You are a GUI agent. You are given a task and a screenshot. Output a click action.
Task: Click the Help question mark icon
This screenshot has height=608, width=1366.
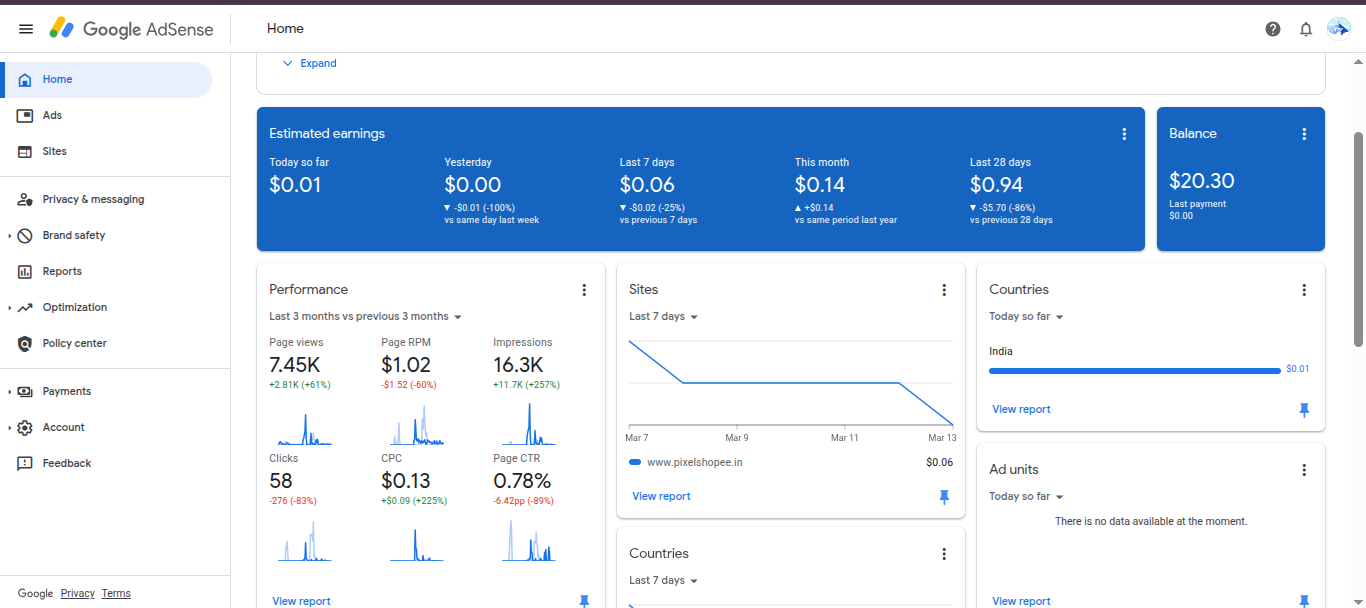1273,29
